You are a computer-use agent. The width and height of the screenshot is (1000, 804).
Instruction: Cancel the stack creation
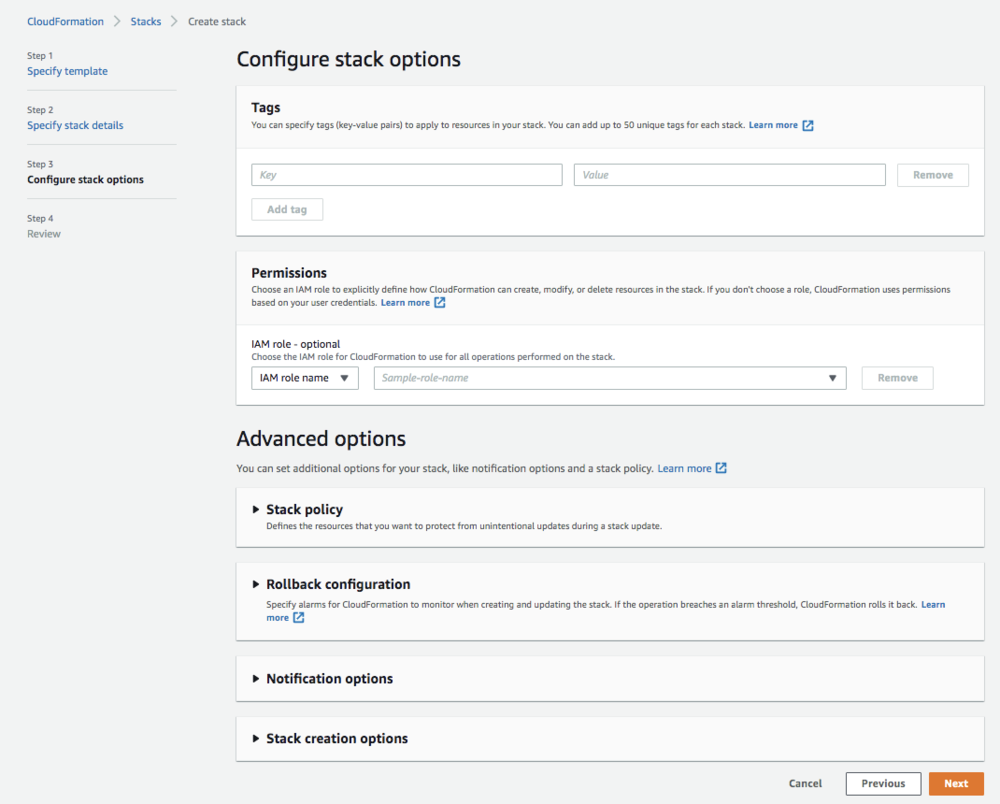pos(805,783)
